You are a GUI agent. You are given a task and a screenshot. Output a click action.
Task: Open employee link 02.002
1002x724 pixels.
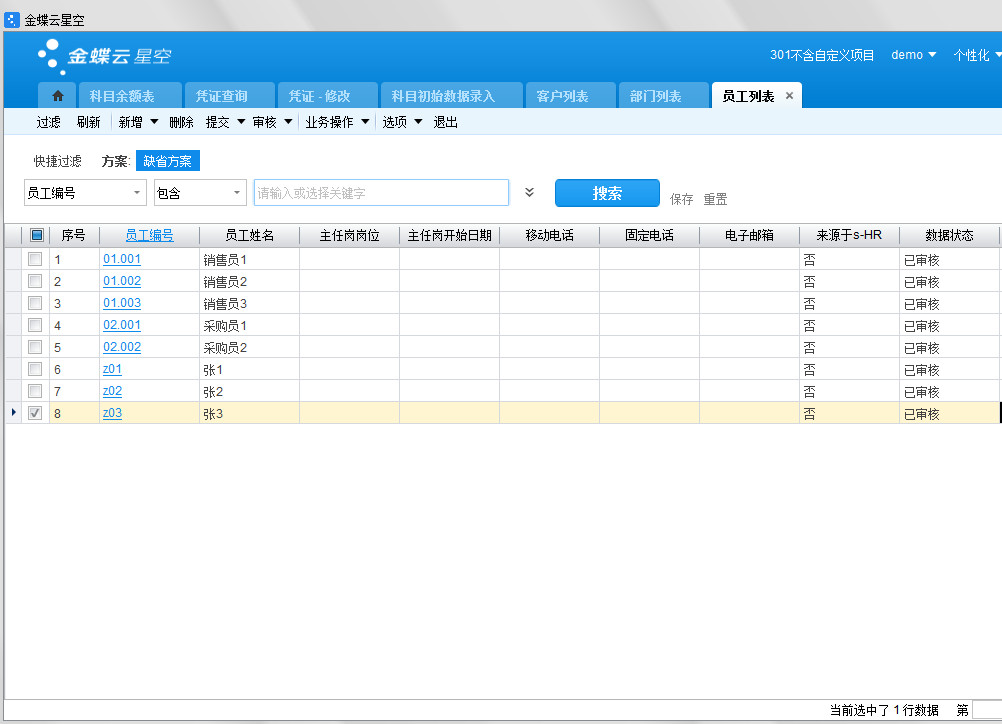[122, 348]
